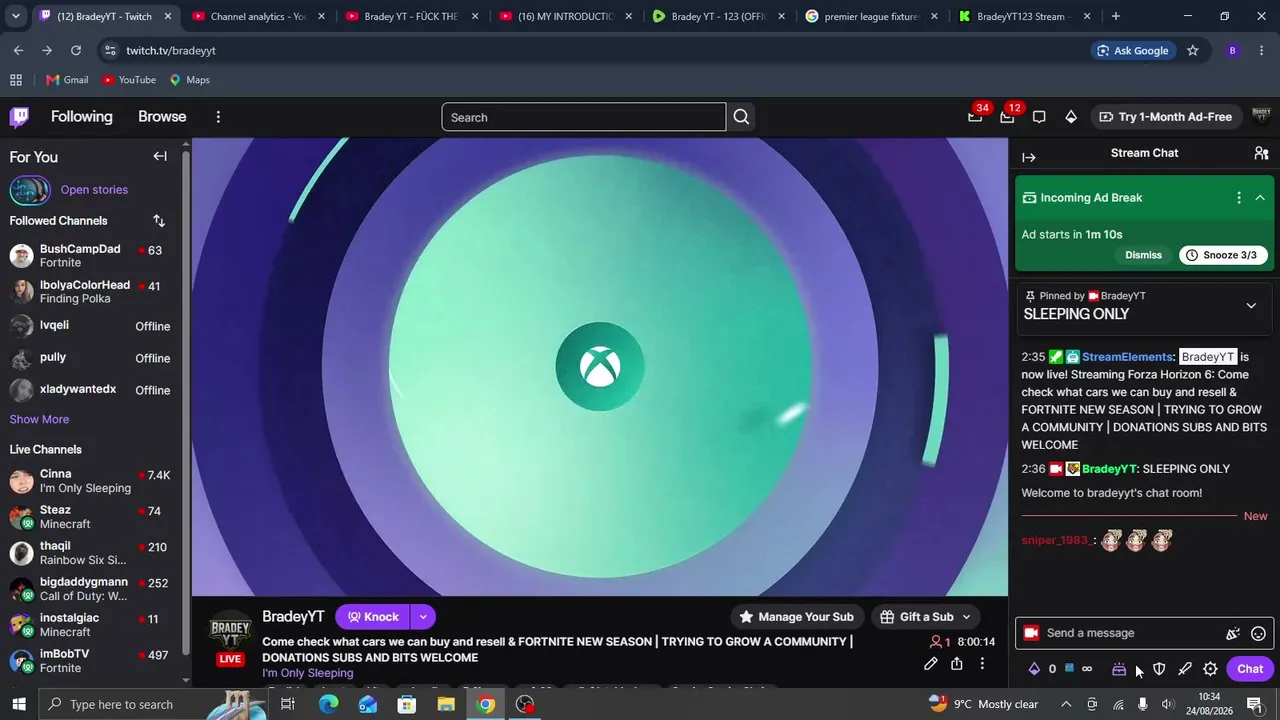Open Shield Mode icon below chat input
Viewport: 1280px width, 720px height.
point(1159,669)
